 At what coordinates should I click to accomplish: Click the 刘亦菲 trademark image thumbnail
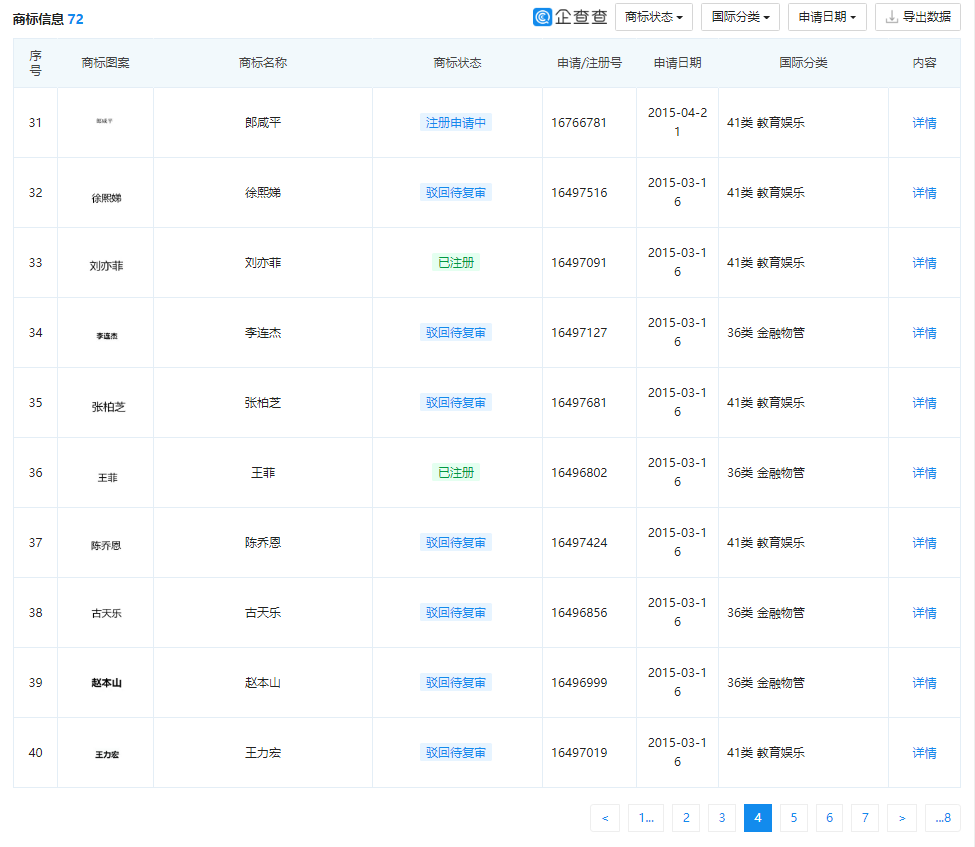click(x=106, y=266)
